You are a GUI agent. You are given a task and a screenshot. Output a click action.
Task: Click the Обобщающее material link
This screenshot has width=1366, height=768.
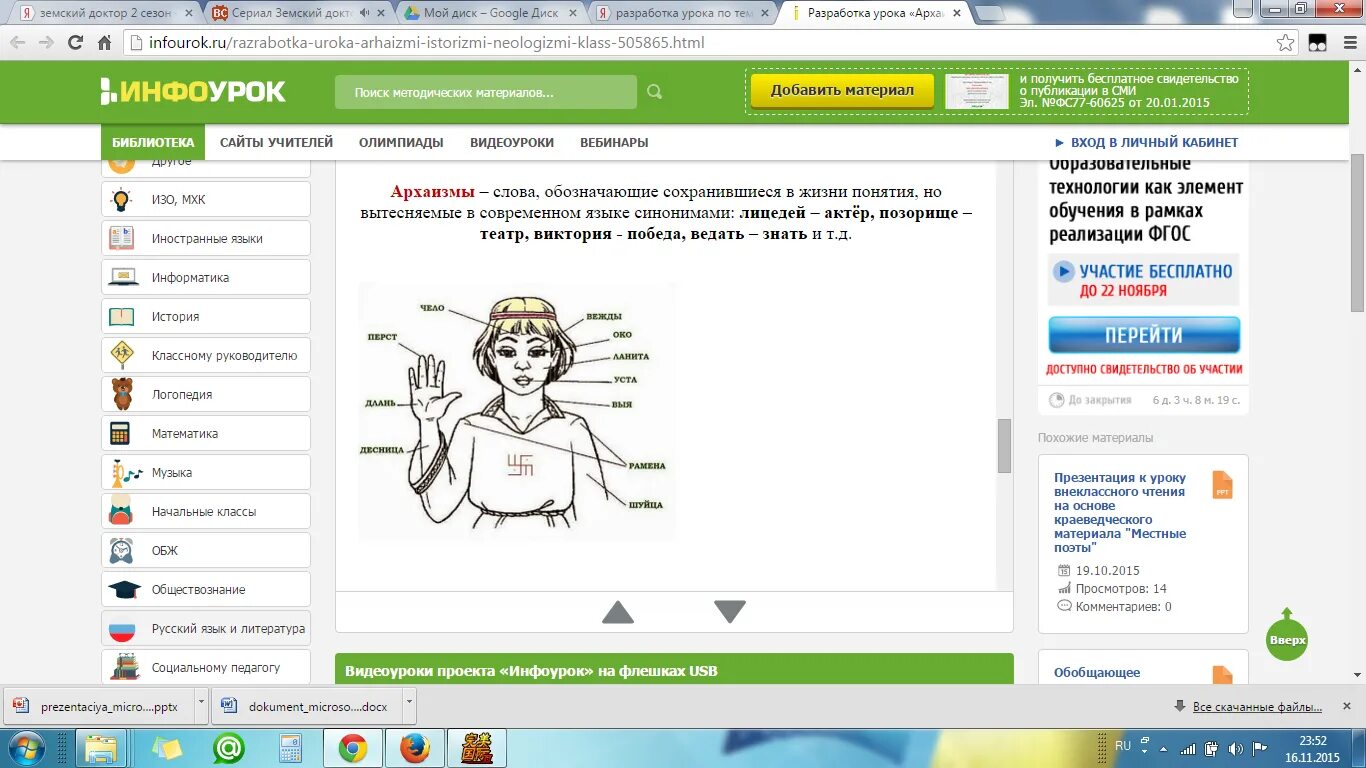coord(1097,673)
